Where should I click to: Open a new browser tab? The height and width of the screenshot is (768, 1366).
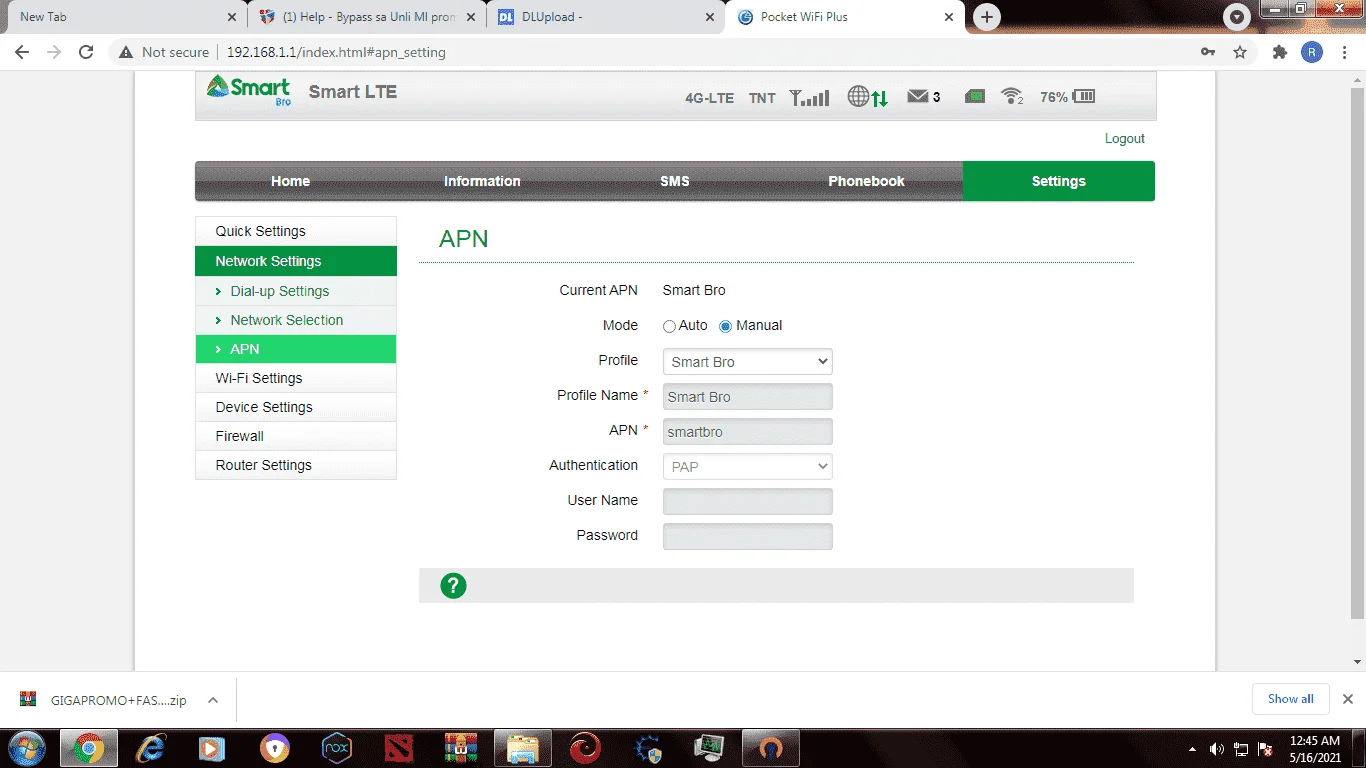987,17
